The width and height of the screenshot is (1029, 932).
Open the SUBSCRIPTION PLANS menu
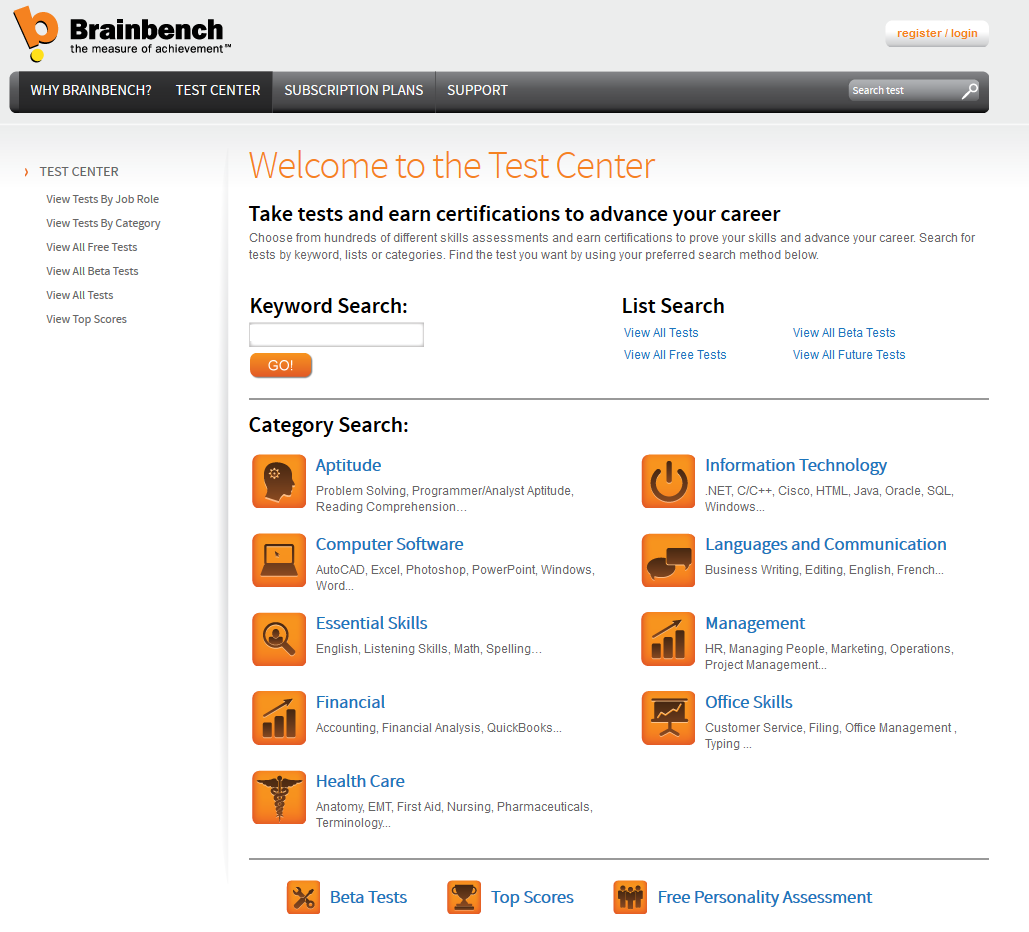point(353,90)
